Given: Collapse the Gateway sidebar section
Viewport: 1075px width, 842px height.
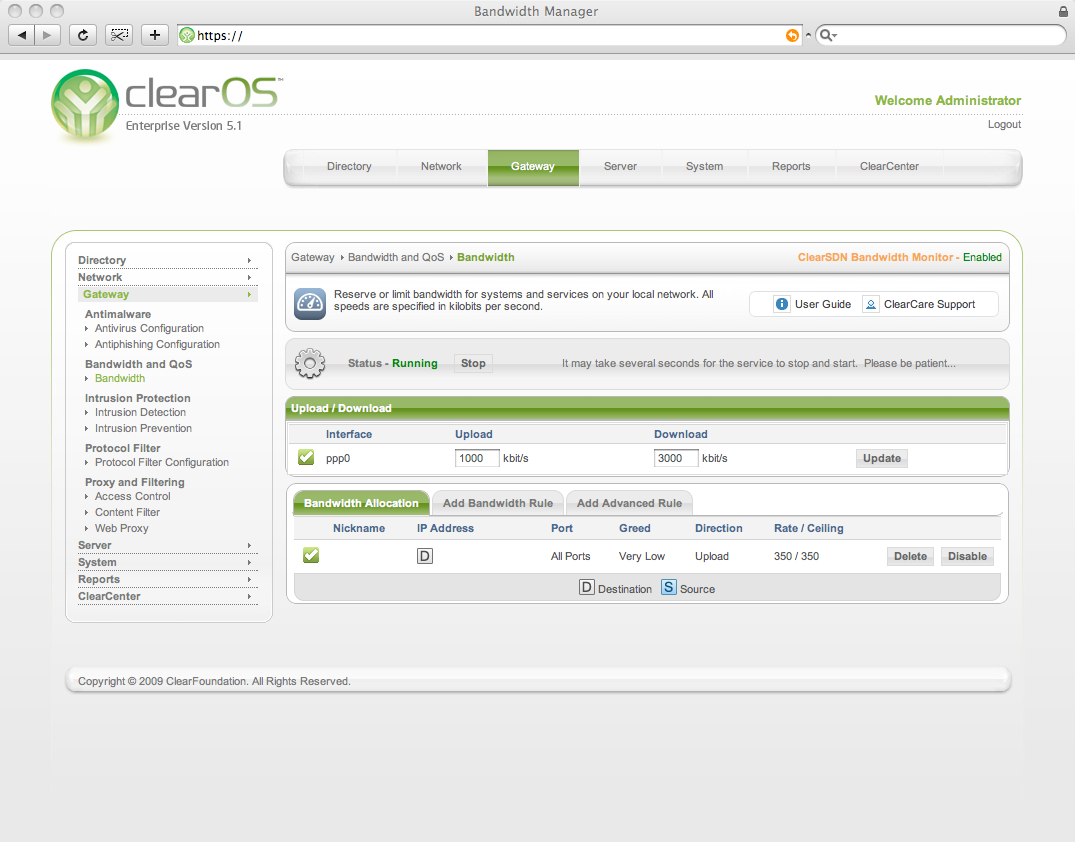Looking at the screenshot, I should click(167, 294).
